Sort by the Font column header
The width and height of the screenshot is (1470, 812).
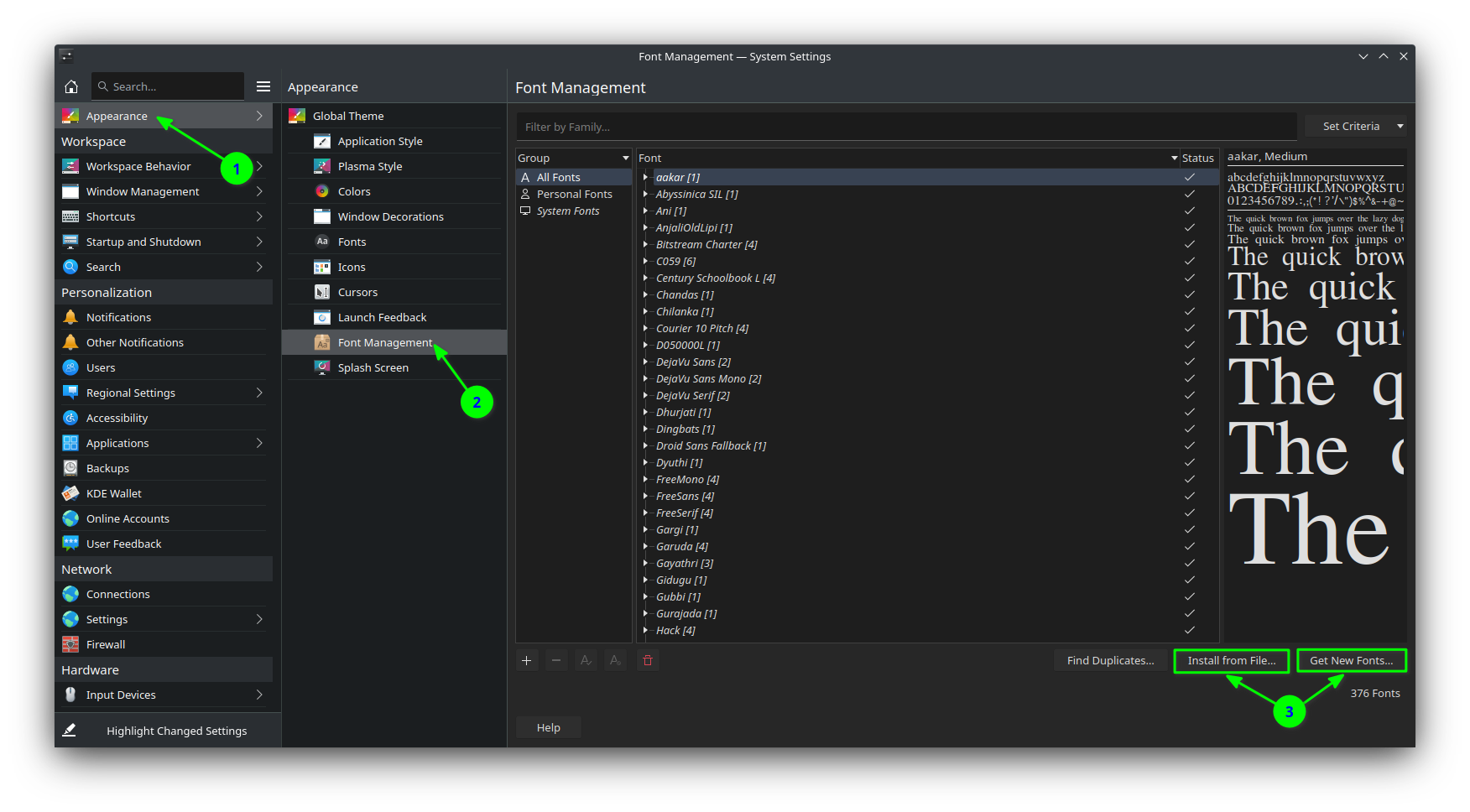907,158
